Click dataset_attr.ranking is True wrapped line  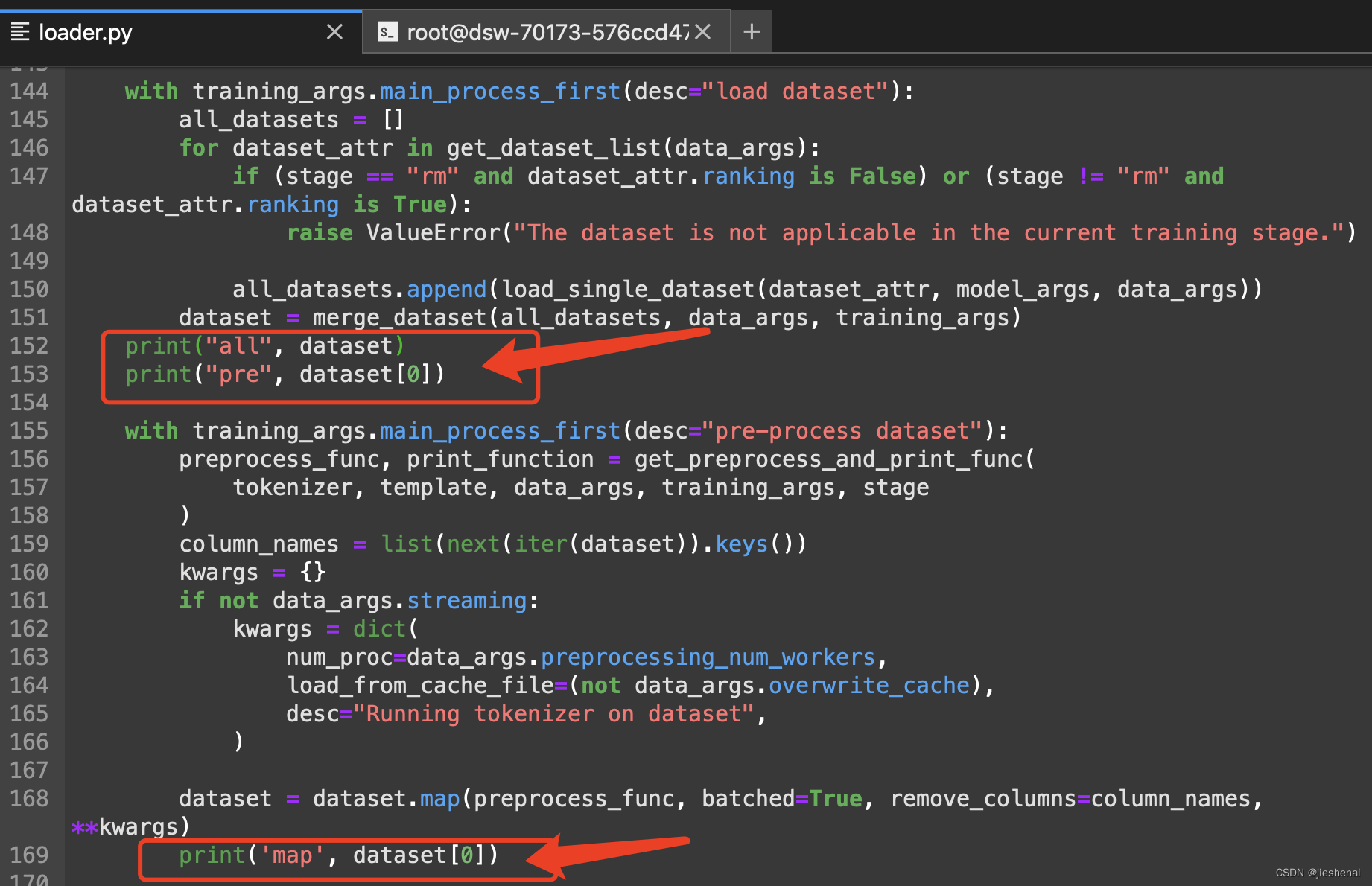click(271, 204)
